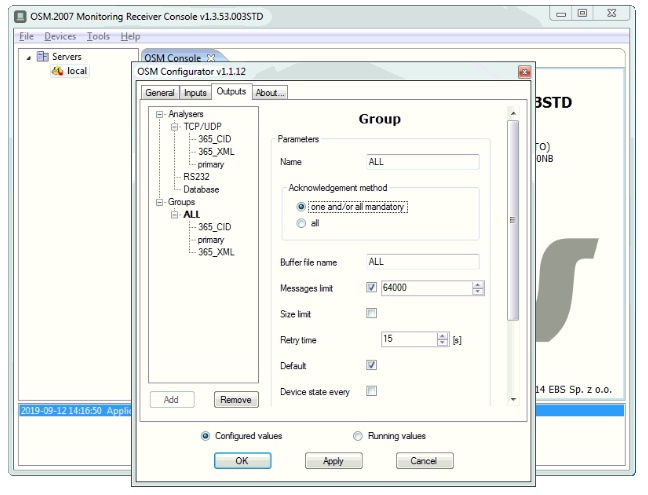Open the General tab

(x=160, y=93)
